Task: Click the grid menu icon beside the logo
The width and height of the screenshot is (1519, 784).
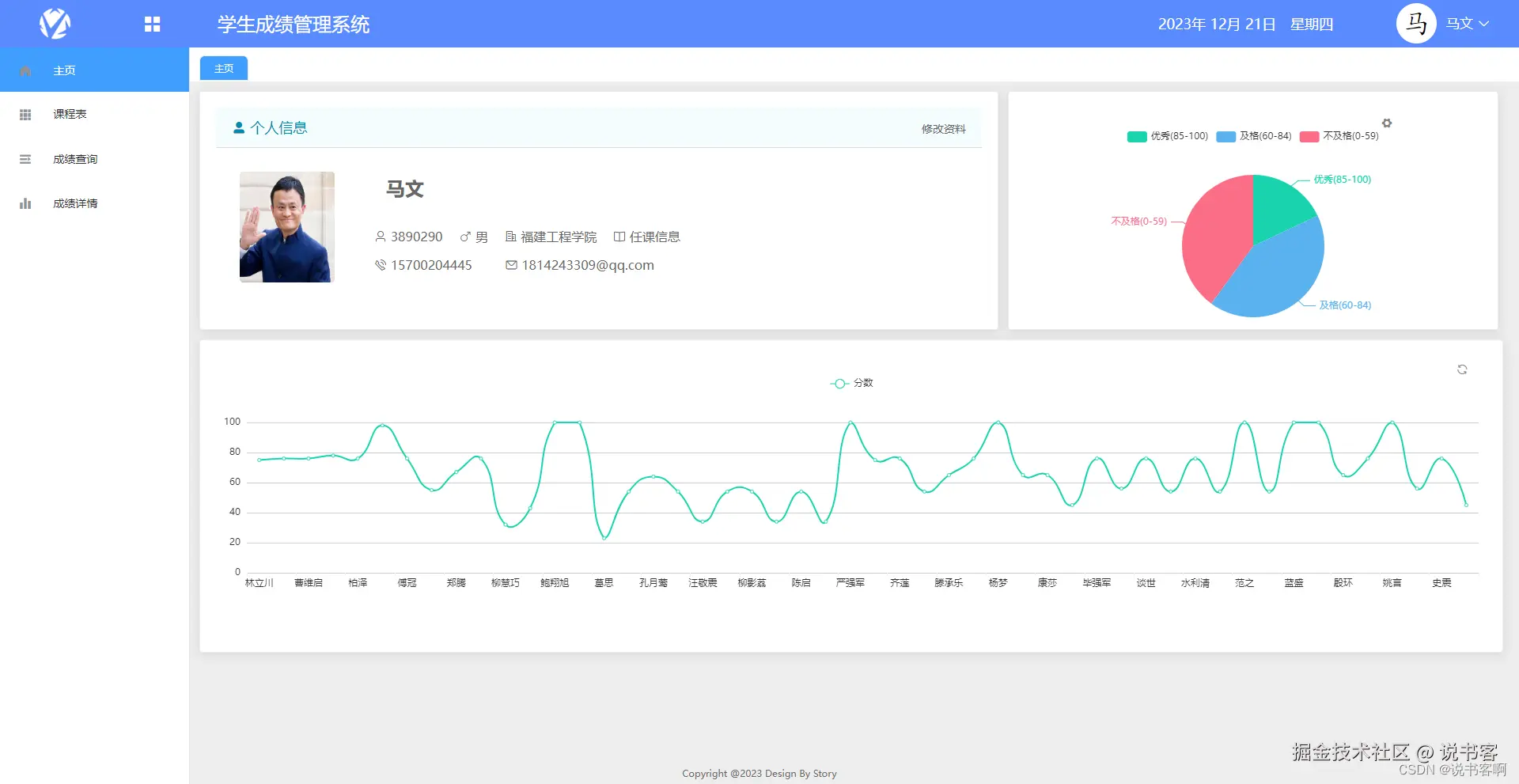Action: coord(151,23)
